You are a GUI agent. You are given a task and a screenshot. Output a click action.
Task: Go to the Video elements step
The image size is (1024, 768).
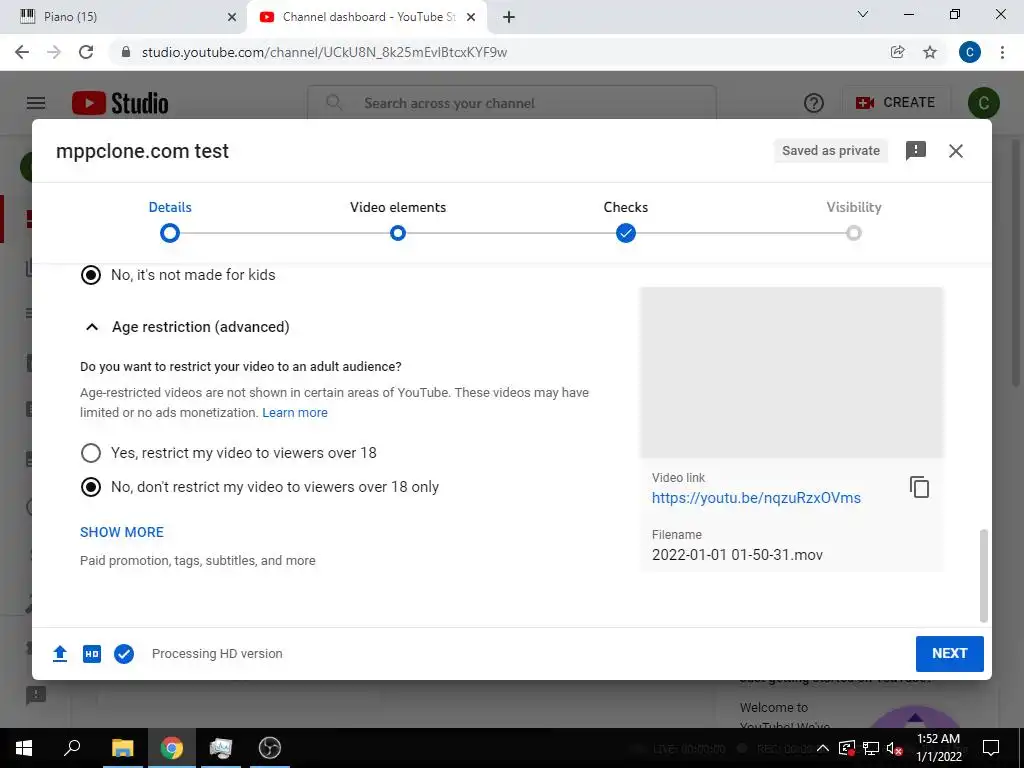(x=398, y=207)
